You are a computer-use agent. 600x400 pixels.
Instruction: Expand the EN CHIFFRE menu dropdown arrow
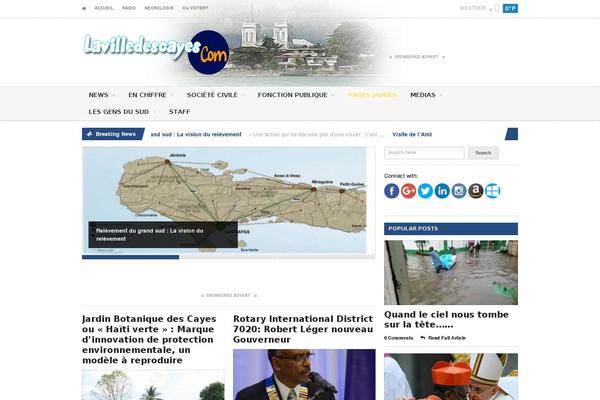tap(172, 95)
